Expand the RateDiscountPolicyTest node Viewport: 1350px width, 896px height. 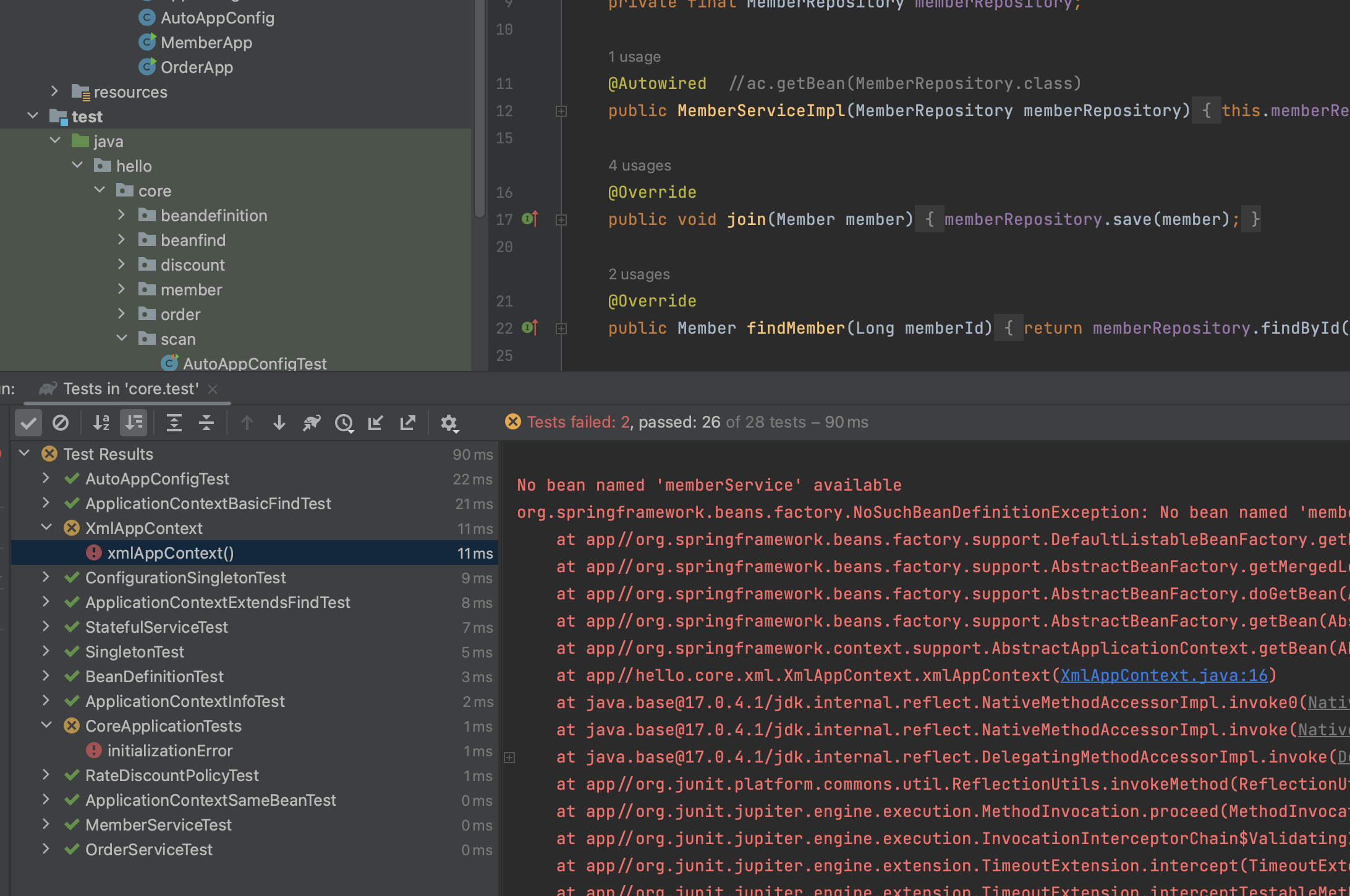click(x=46, y=774)
